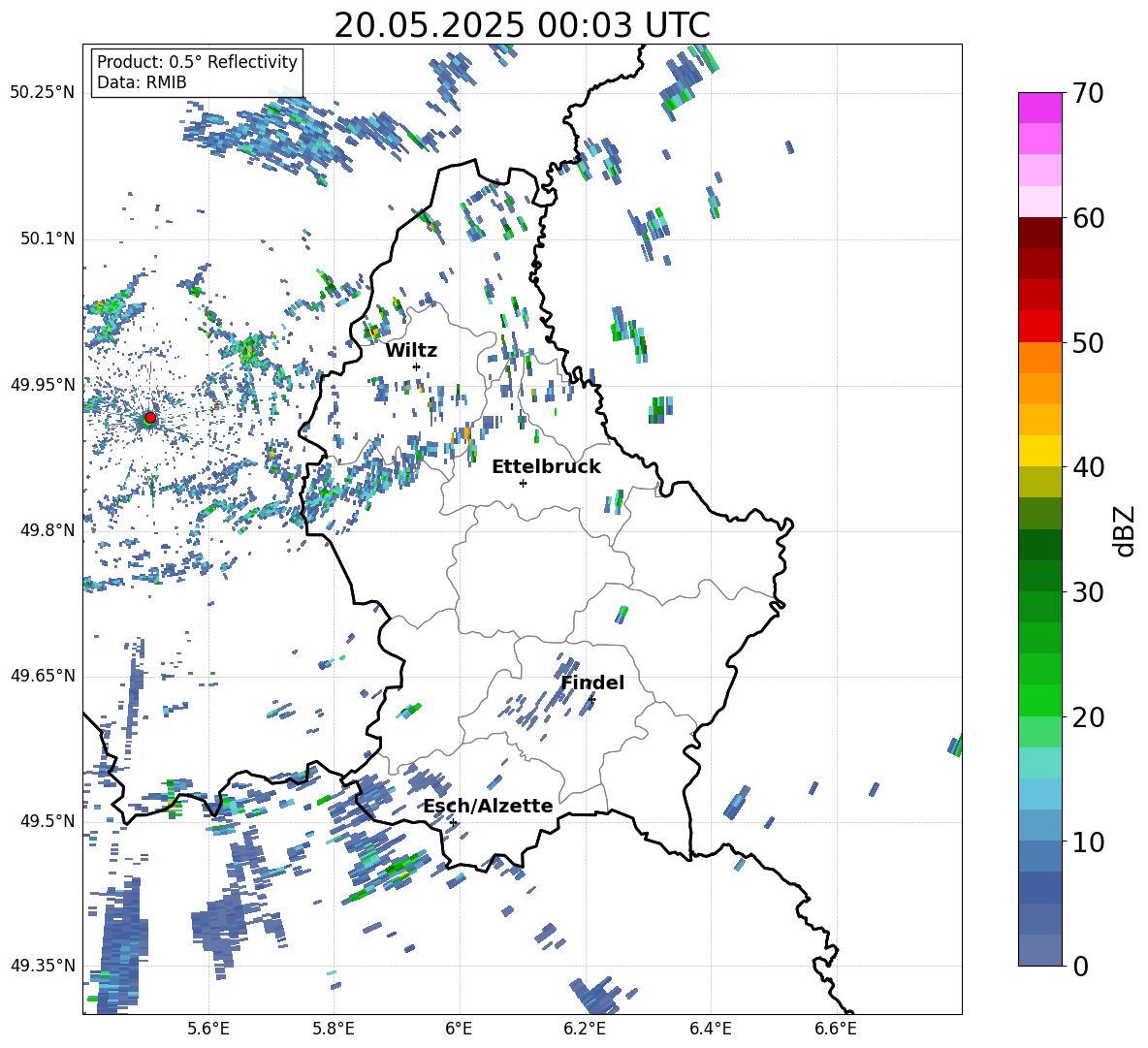Click the 5.8°E longitude tick label

click(334, 1029)
